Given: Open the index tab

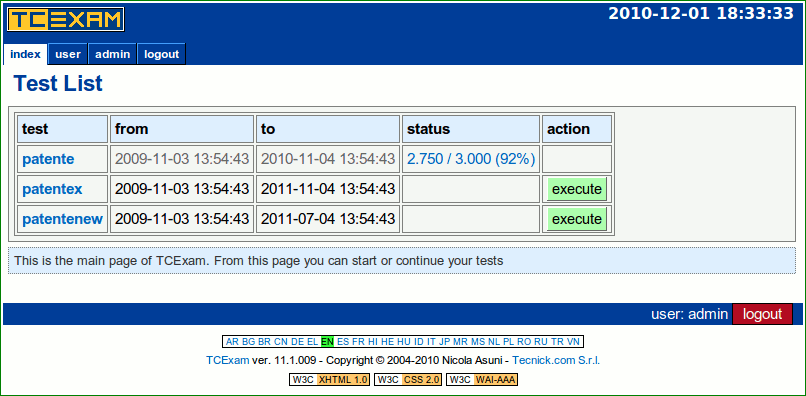Looking at the screenshot, I should pos(25,54).
